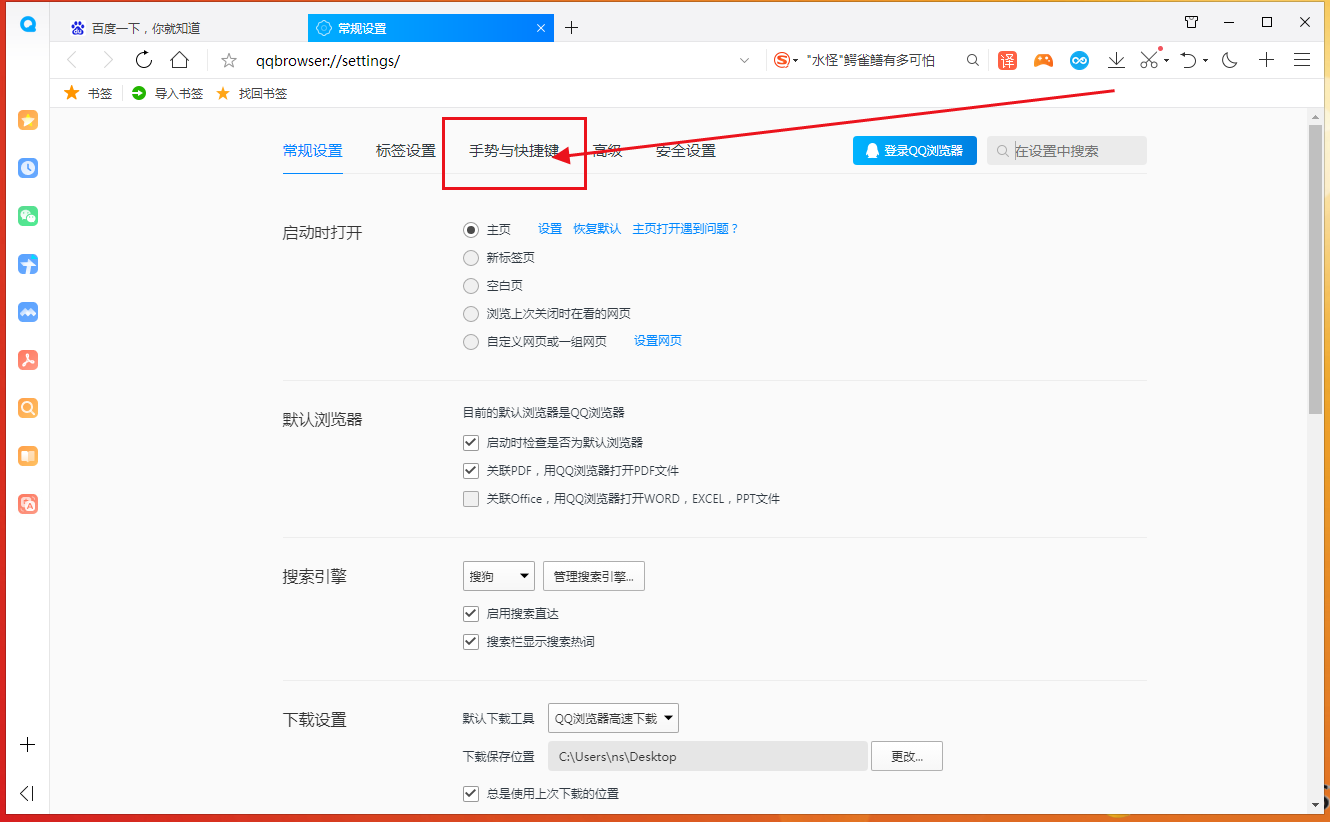Open the screenshot scissors tool
The image size is (1330, 822).
(1148, 60)
